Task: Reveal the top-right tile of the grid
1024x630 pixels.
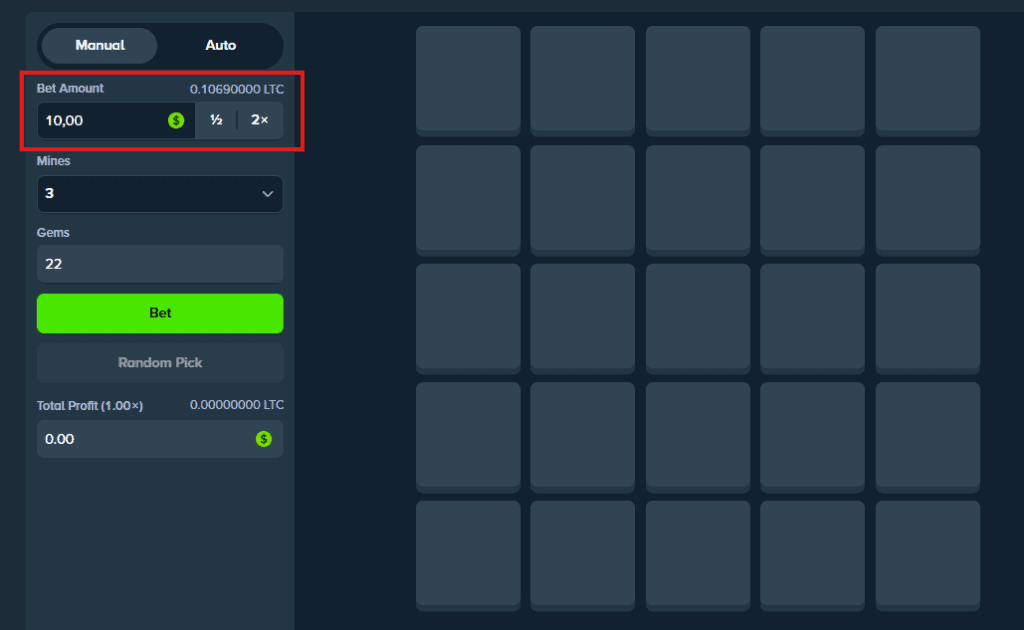Action: click(x=927, y=80)
